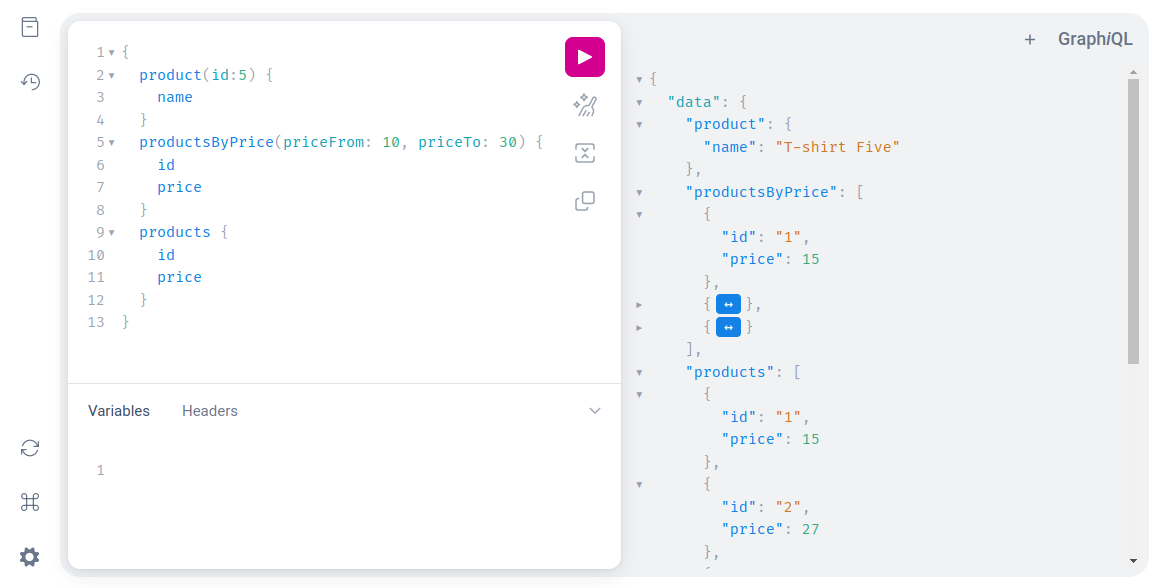The height and width of the screenshot is (588, 1162).
Task: Merge fragments using the merge icon
Action: click(x=585, y=152)
